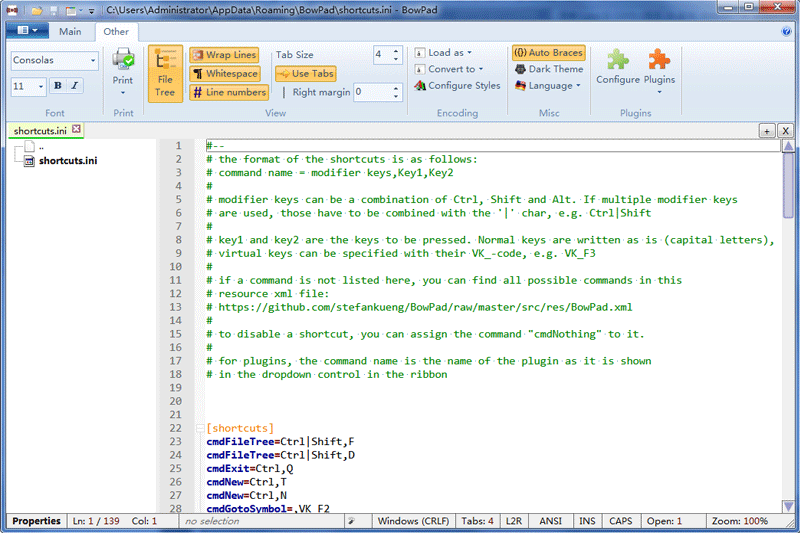
Task: Toggle Auto Braces feature
Action: pyautogui.click(x=548, y=53)
